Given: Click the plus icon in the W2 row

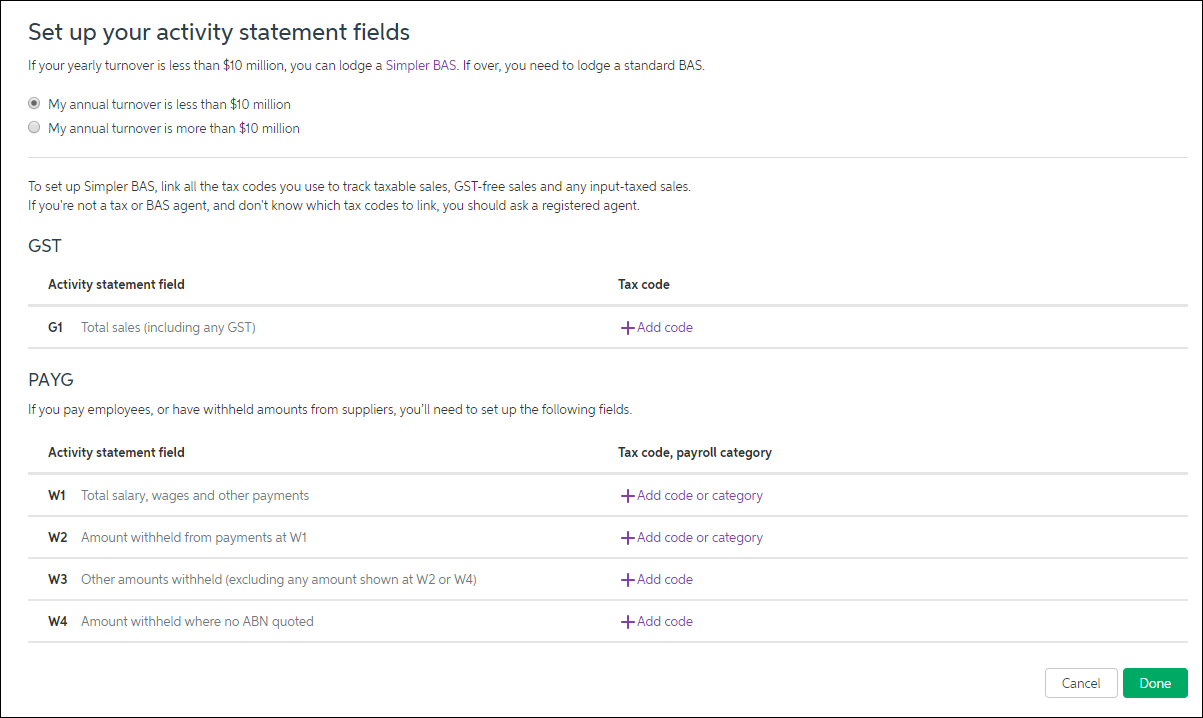Looking at the screenshot, I should (628, 538).
